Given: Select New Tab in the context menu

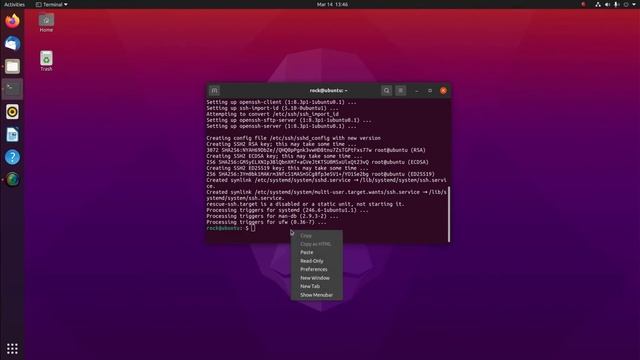Looking at the screenshot, I should [317, 287].
